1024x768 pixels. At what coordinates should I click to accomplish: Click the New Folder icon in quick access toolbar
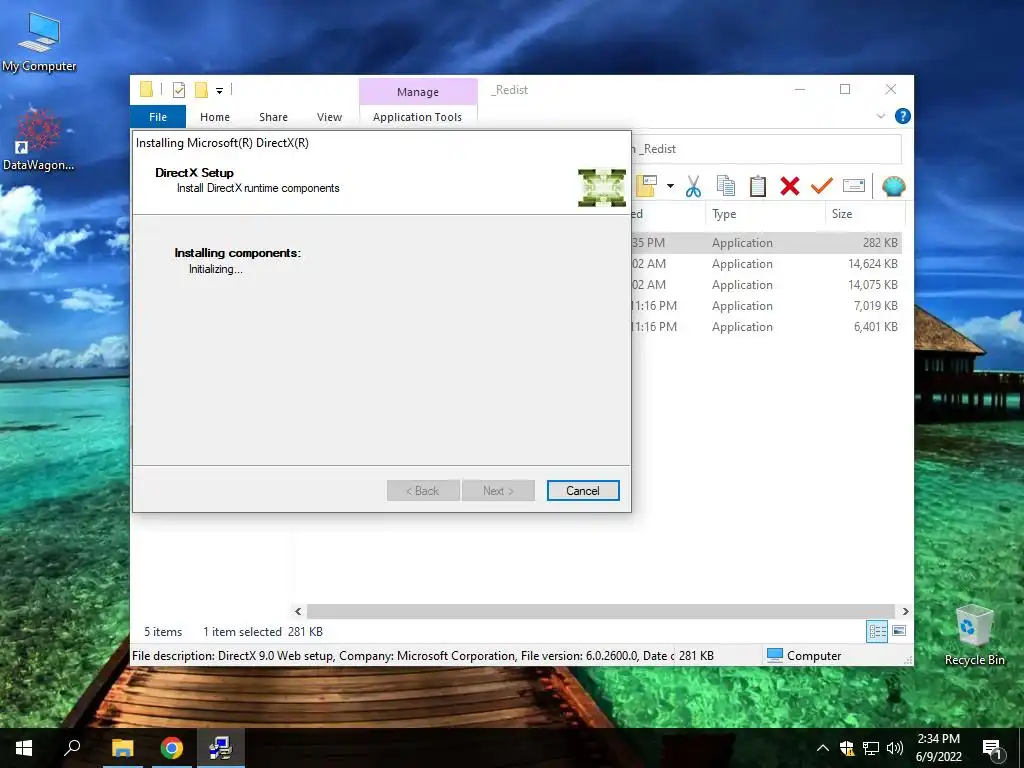(x=202, y=90)
